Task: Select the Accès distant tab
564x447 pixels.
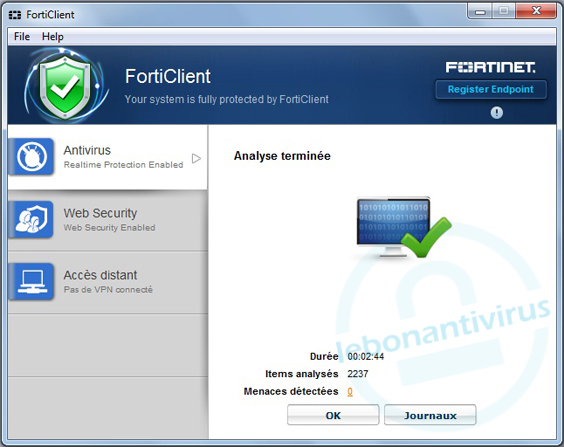Action: (108, 283)
